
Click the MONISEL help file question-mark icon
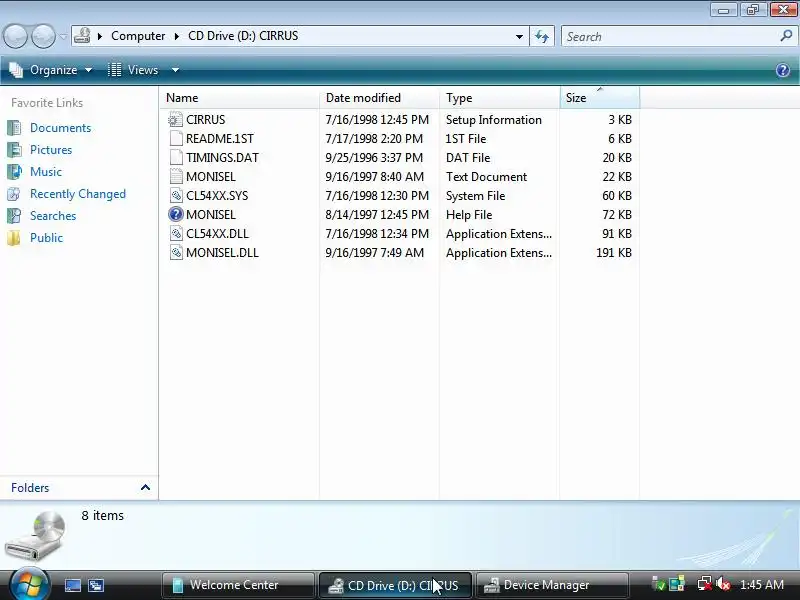[x=176, y=214]
